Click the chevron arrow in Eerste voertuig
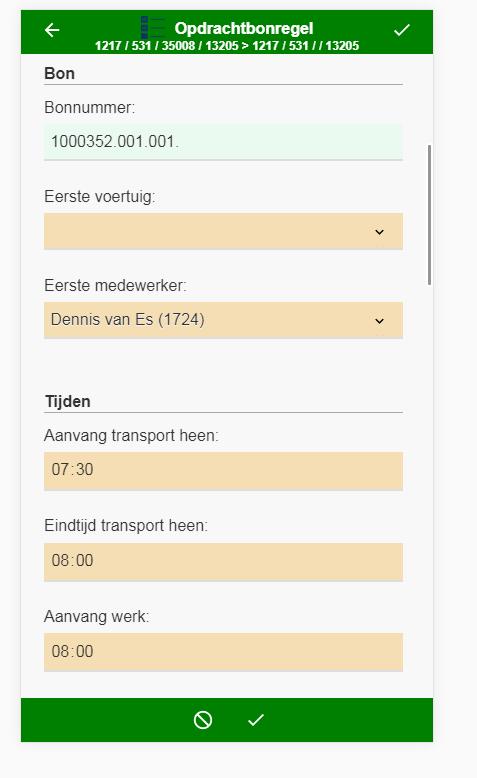Screen dimensions: 477x778 click(379, 232)
